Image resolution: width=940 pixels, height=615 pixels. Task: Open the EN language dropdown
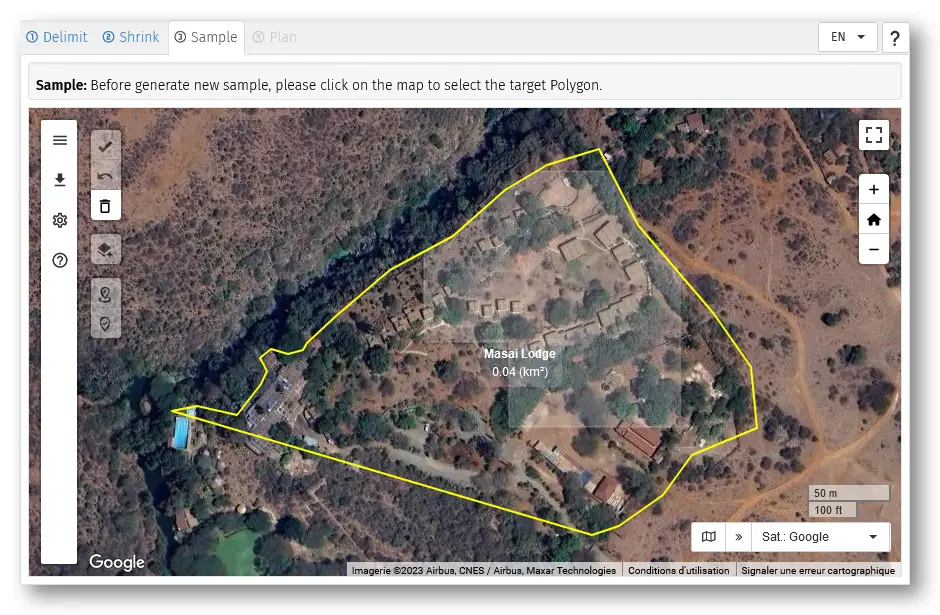[x=847, y=37]
